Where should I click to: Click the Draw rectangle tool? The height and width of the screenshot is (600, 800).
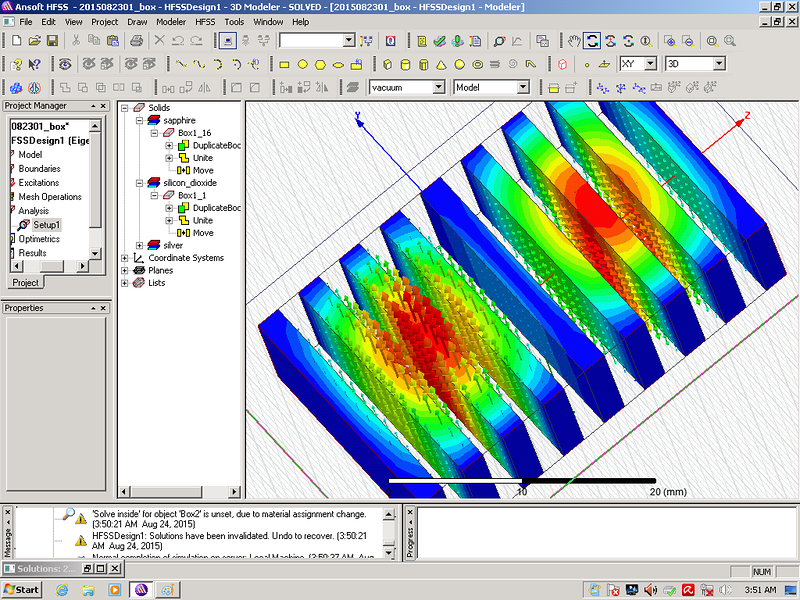pos(284,64)
